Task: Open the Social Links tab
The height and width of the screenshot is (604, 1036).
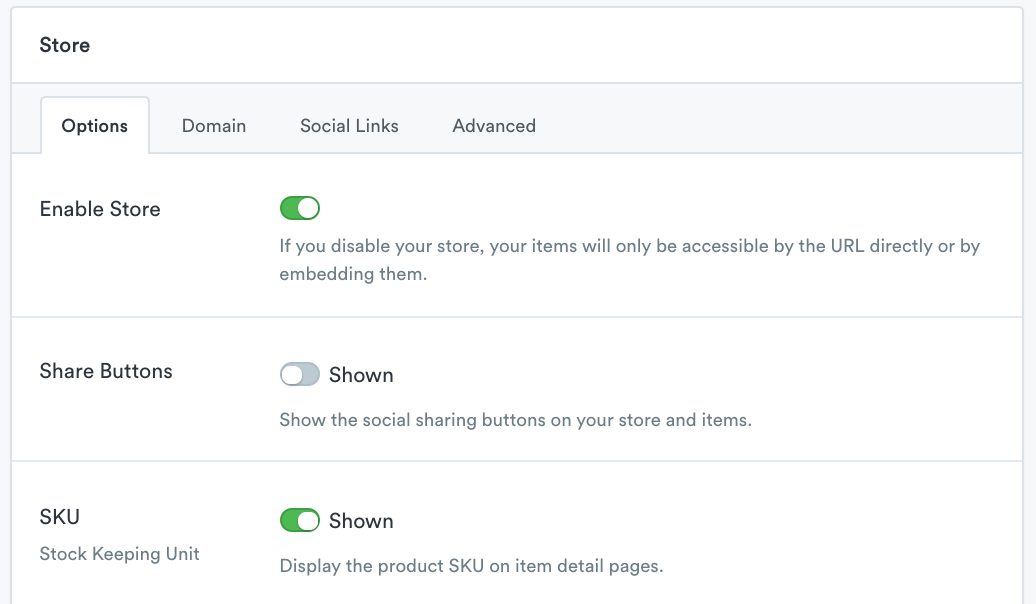Action: click(349, 126)
